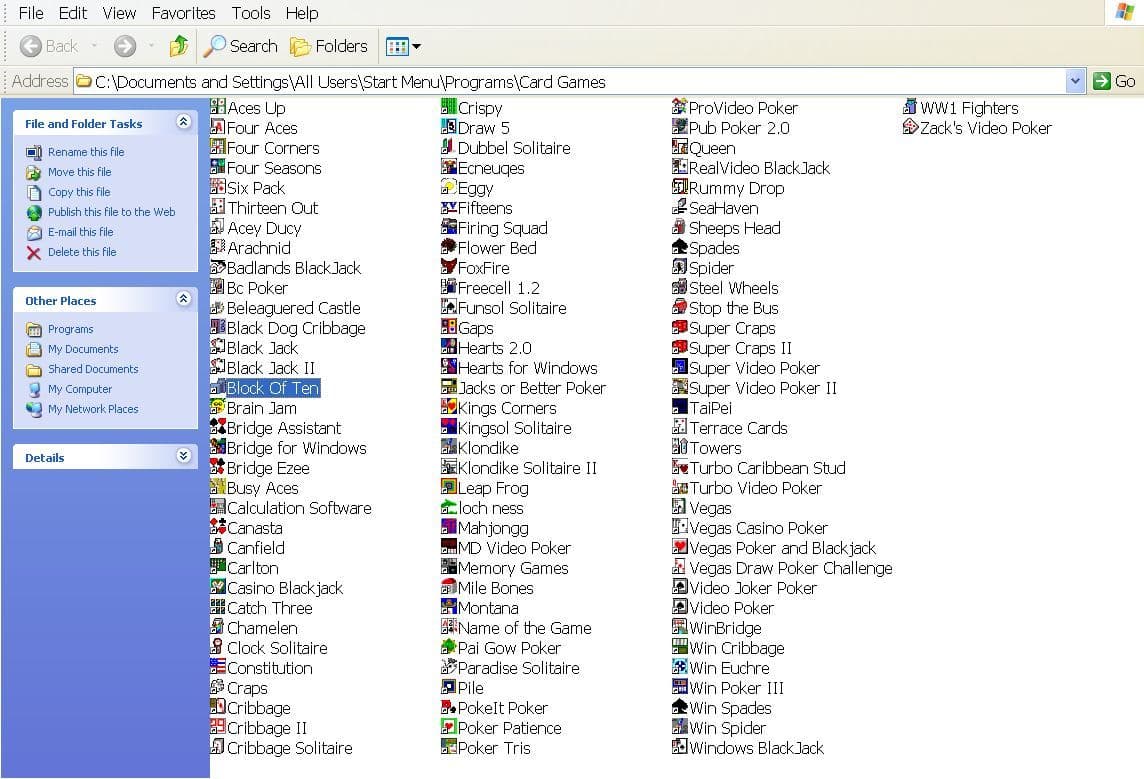This screenshot has height=779, width=1144.
Task: Select the Super Craps dice icon
Action: (679, 327)
